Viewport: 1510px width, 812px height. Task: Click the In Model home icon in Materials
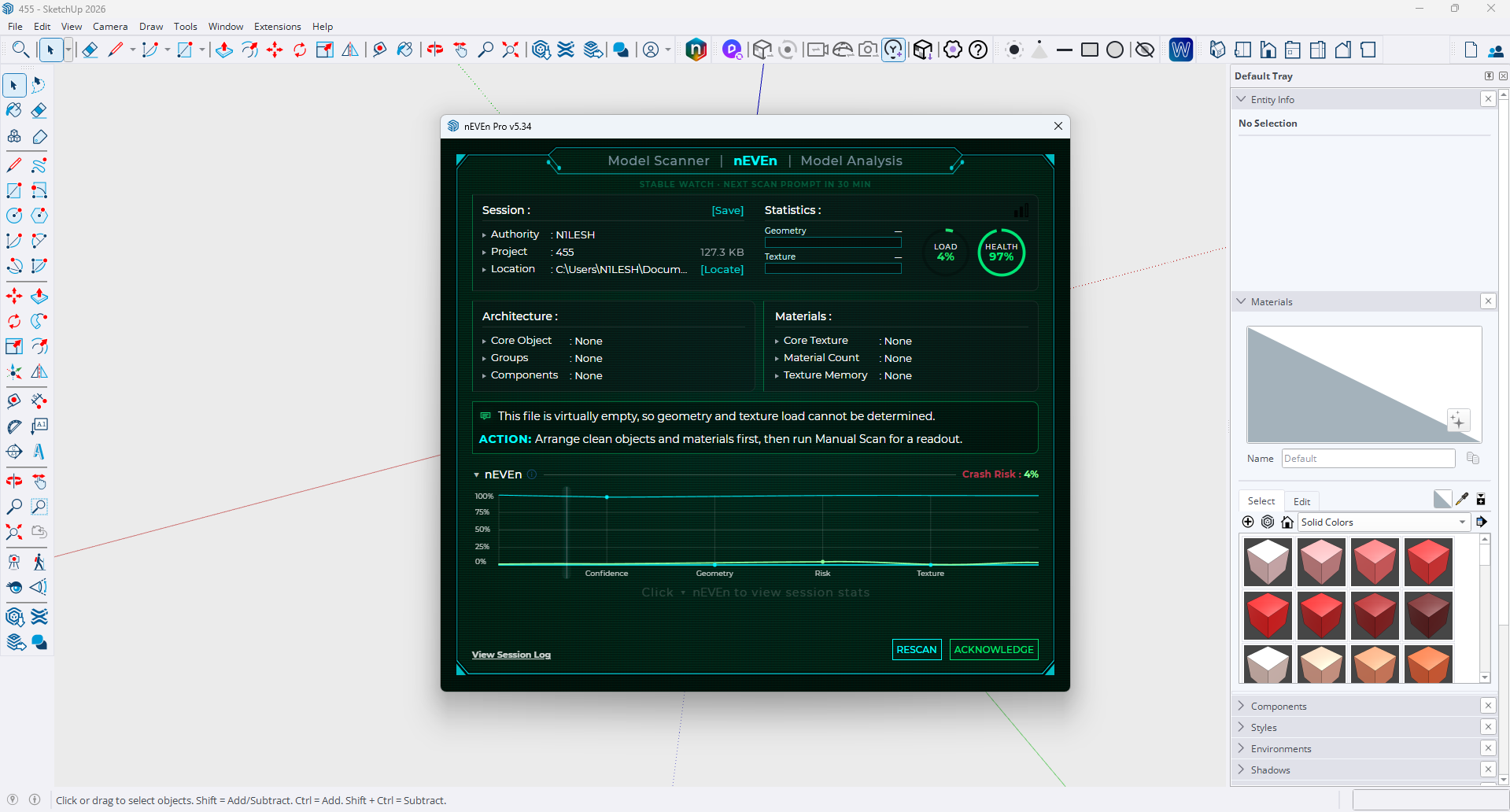(1287, 522)
